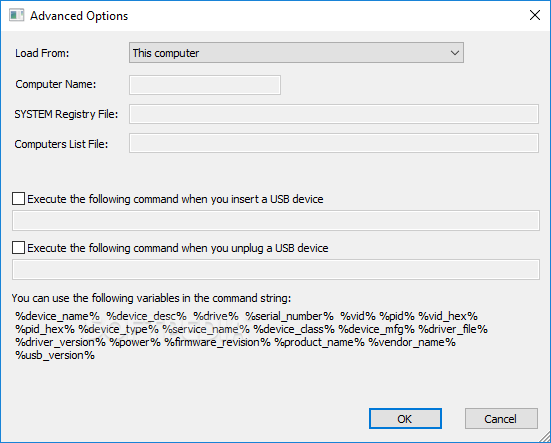551x443 pixels.
Task: Toggle the unplug USB device command checkbox
Action: pyautogui.click(x=18, y=248)
